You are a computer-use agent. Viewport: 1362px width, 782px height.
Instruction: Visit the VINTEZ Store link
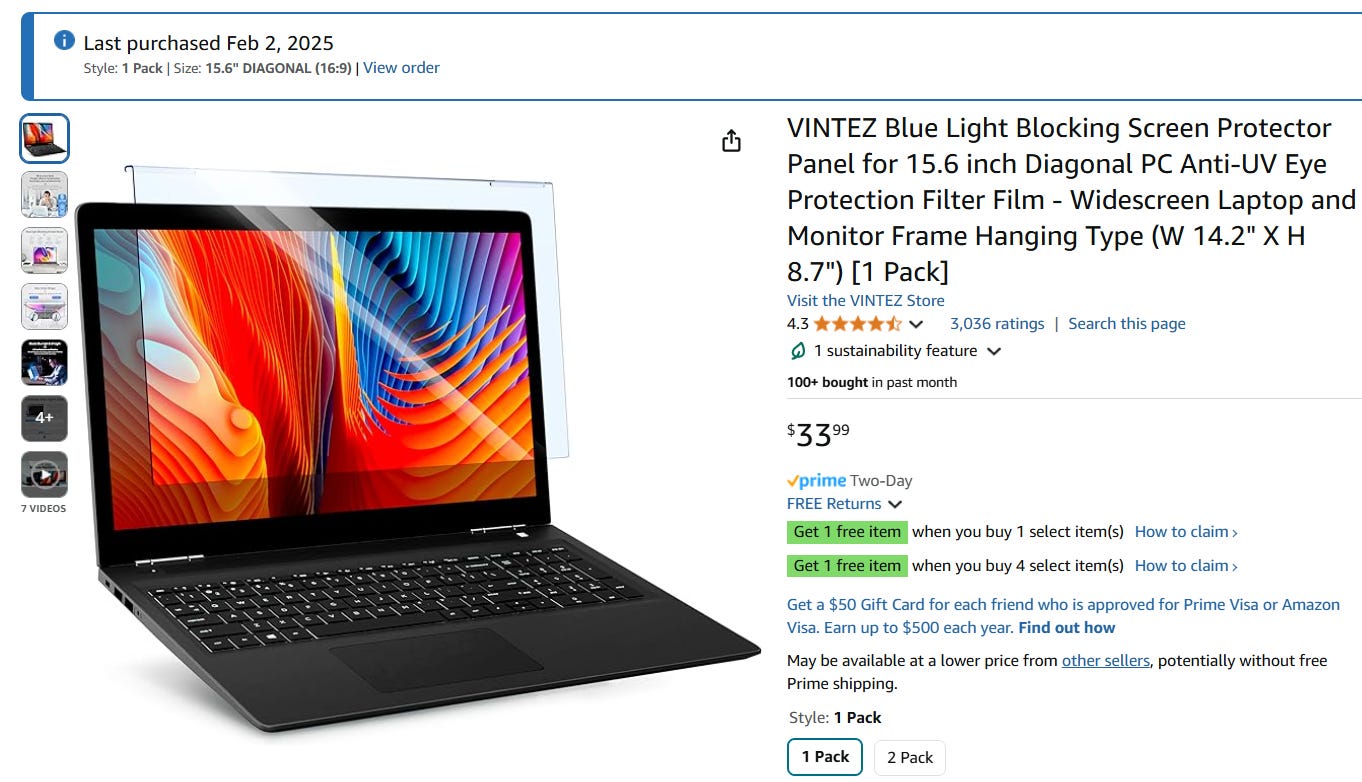pos(866,300)
